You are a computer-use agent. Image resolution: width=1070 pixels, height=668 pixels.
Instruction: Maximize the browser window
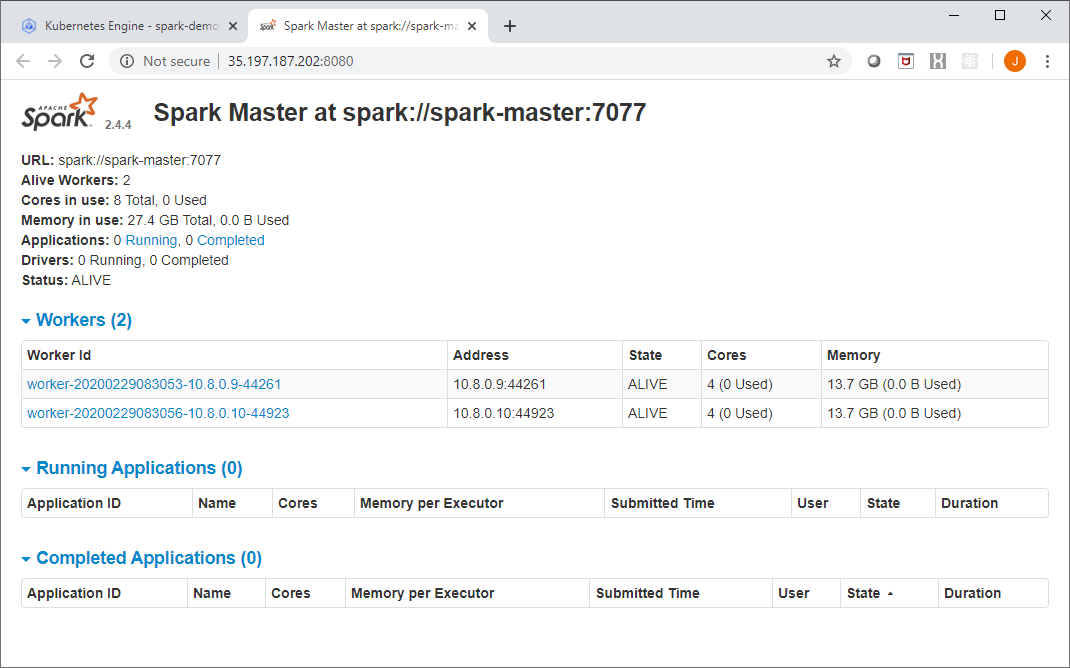[1000, 15]
